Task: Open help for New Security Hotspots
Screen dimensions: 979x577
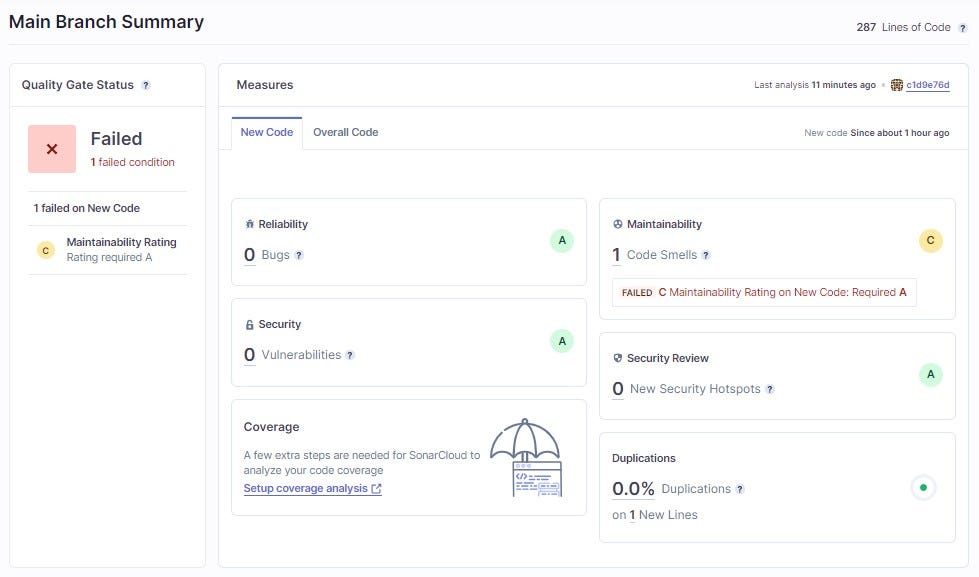Action: tap(769, 390)
